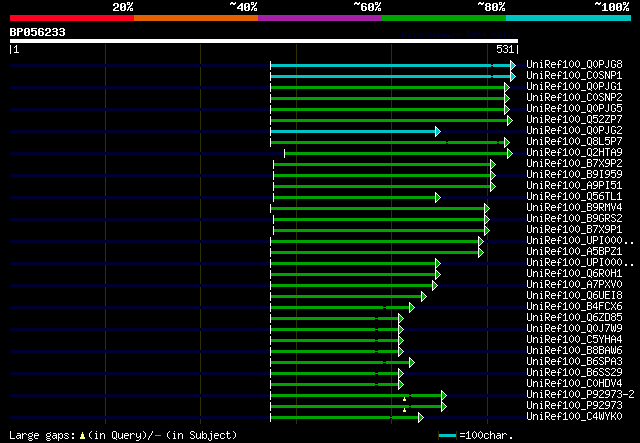The image size is (640, 443).
Task: Open hit UniRef100_Q0PJG1
Action: pos(574,87)
